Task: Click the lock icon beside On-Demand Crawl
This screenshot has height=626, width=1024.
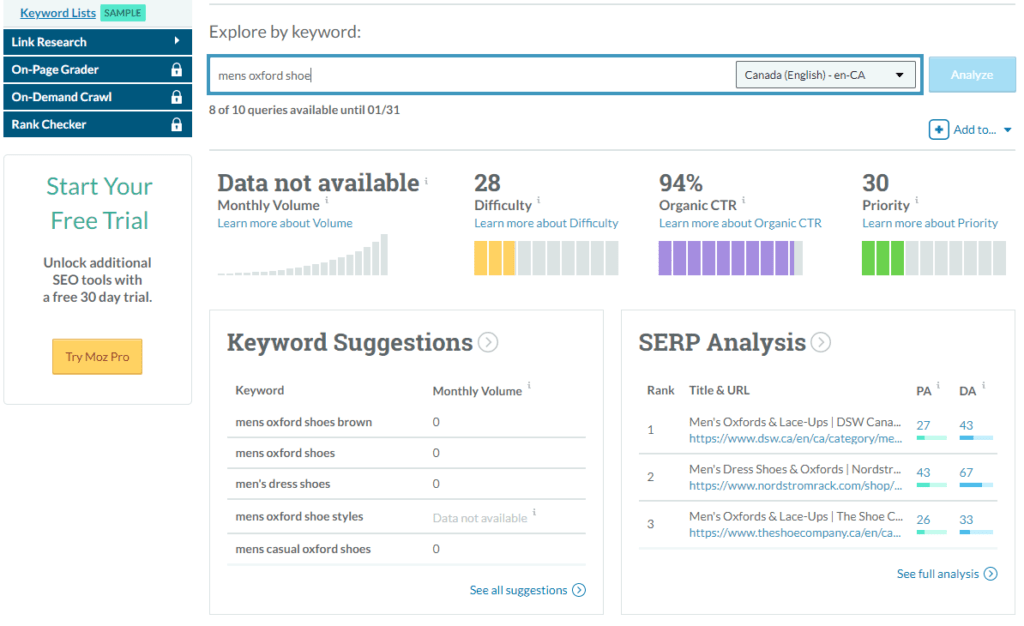Action: tap(176, 97)
